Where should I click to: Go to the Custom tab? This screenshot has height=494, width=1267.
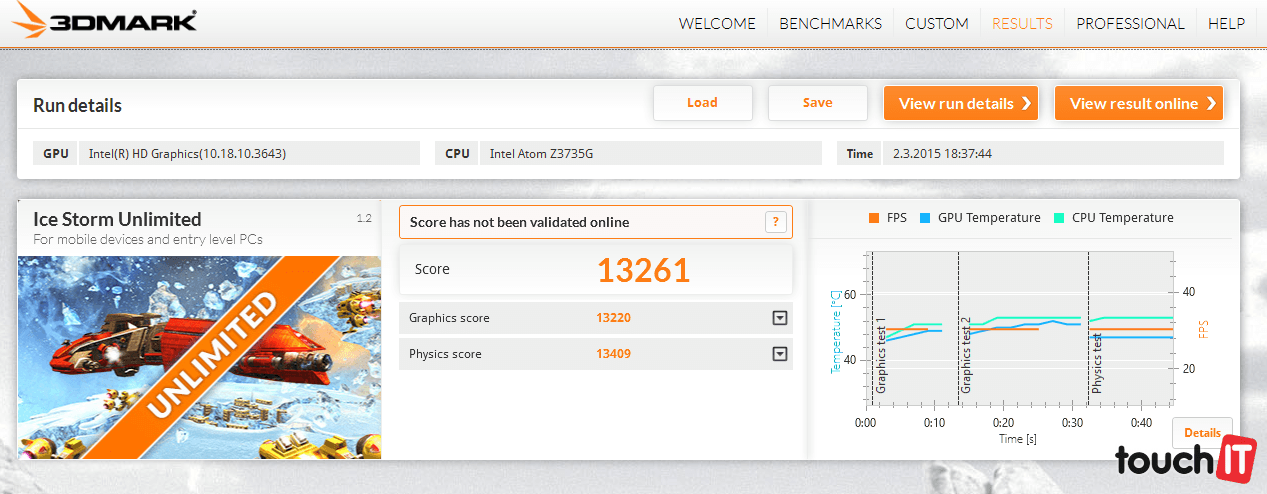pos(936,23)
